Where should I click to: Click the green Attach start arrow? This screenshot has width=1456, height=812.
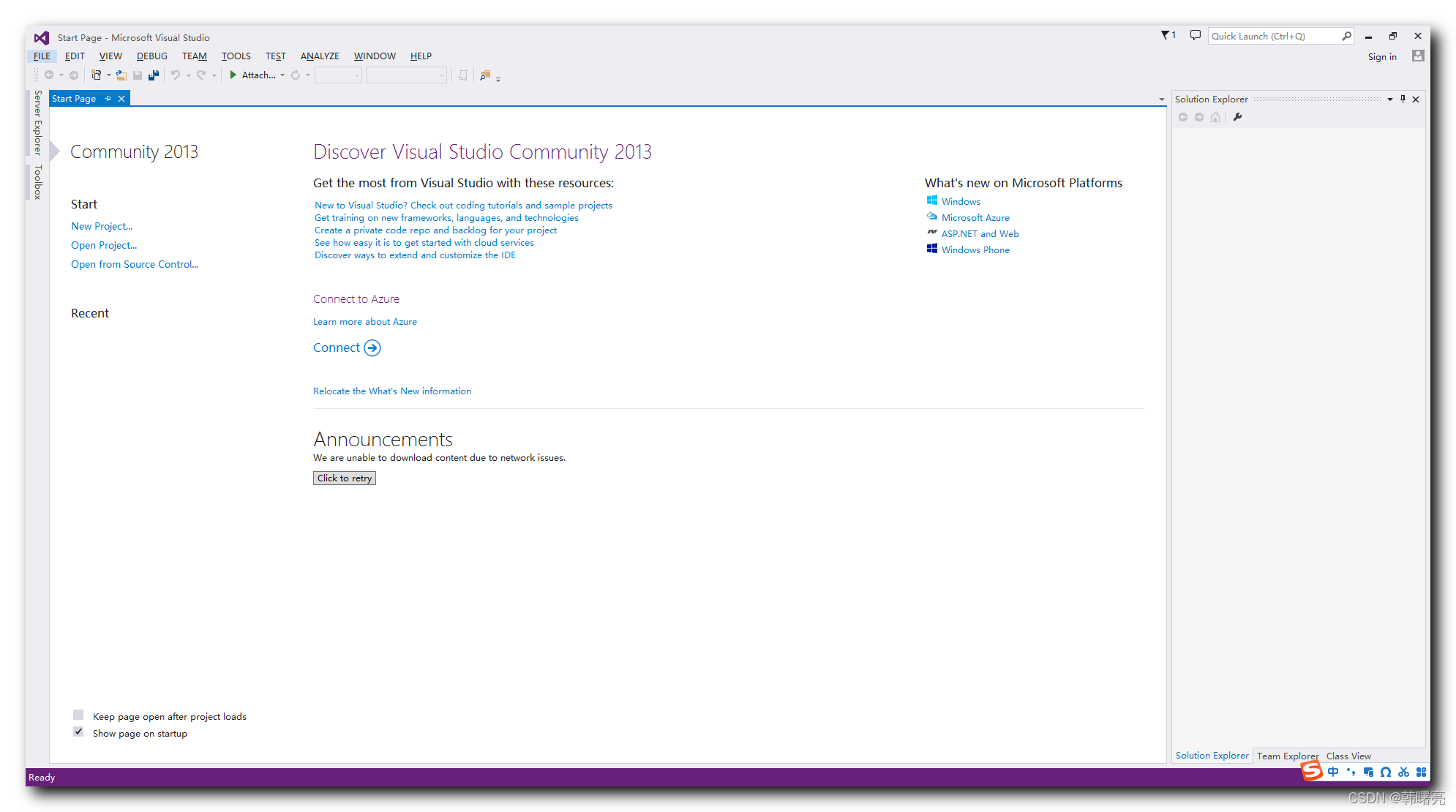click(233, 75)
